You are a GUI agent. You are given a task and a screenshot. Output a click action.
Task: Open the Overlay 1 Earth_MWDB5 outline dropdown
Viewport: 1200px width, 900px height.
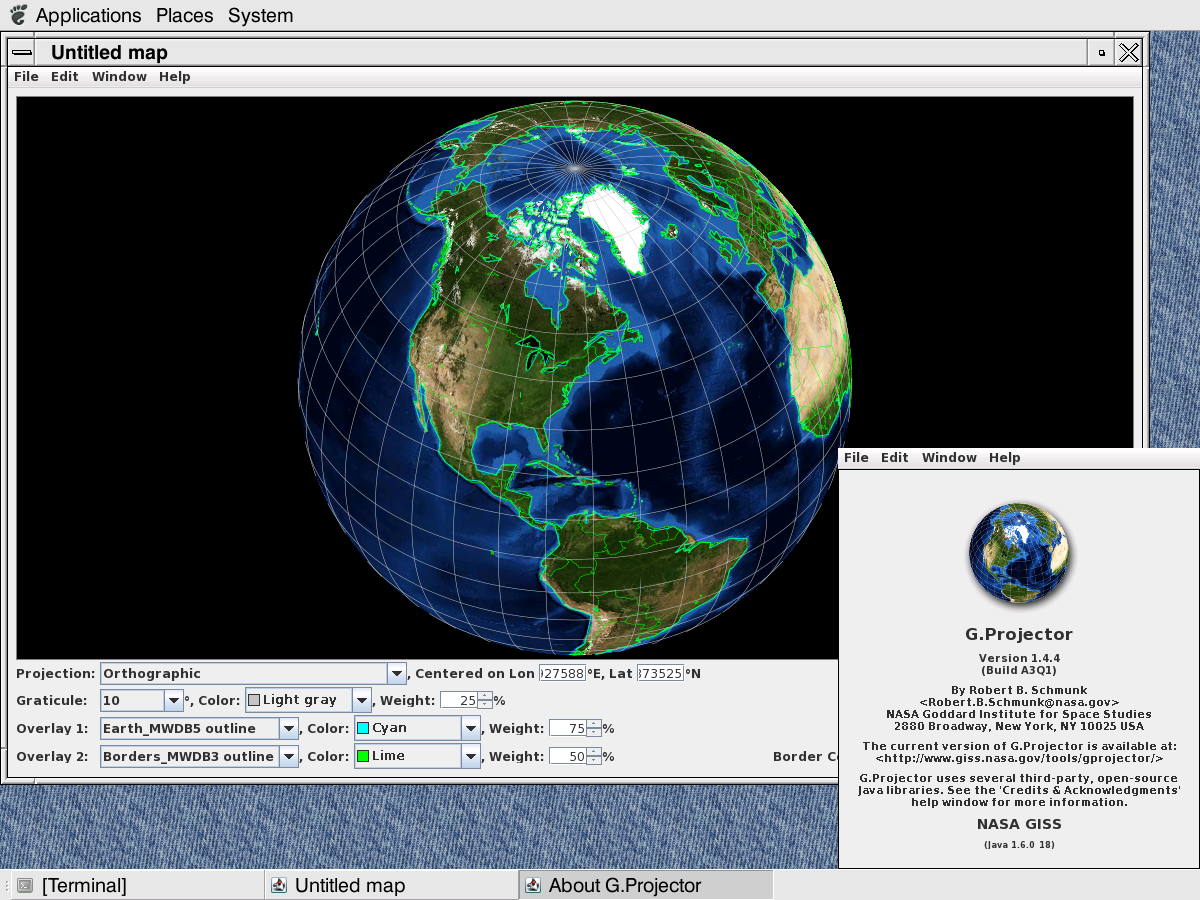[289, 729]
